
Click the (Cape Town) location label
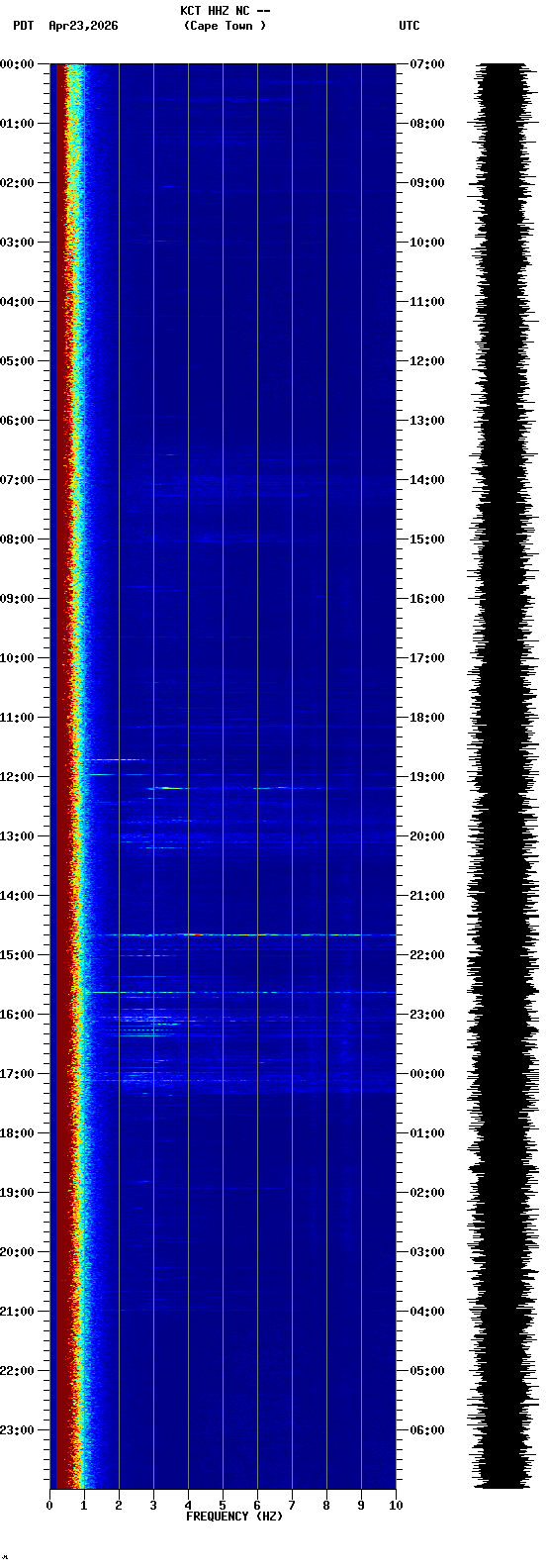pyautogui.click(x=225, y=26)
